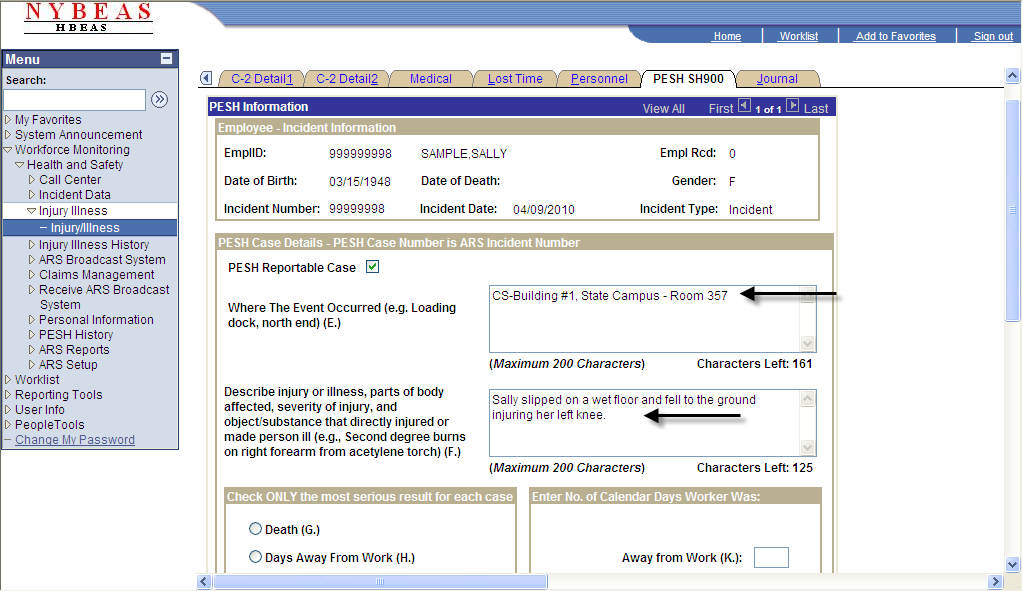
Task: Select Injury/Illness menu item
Action: click(x=90, y=227)
